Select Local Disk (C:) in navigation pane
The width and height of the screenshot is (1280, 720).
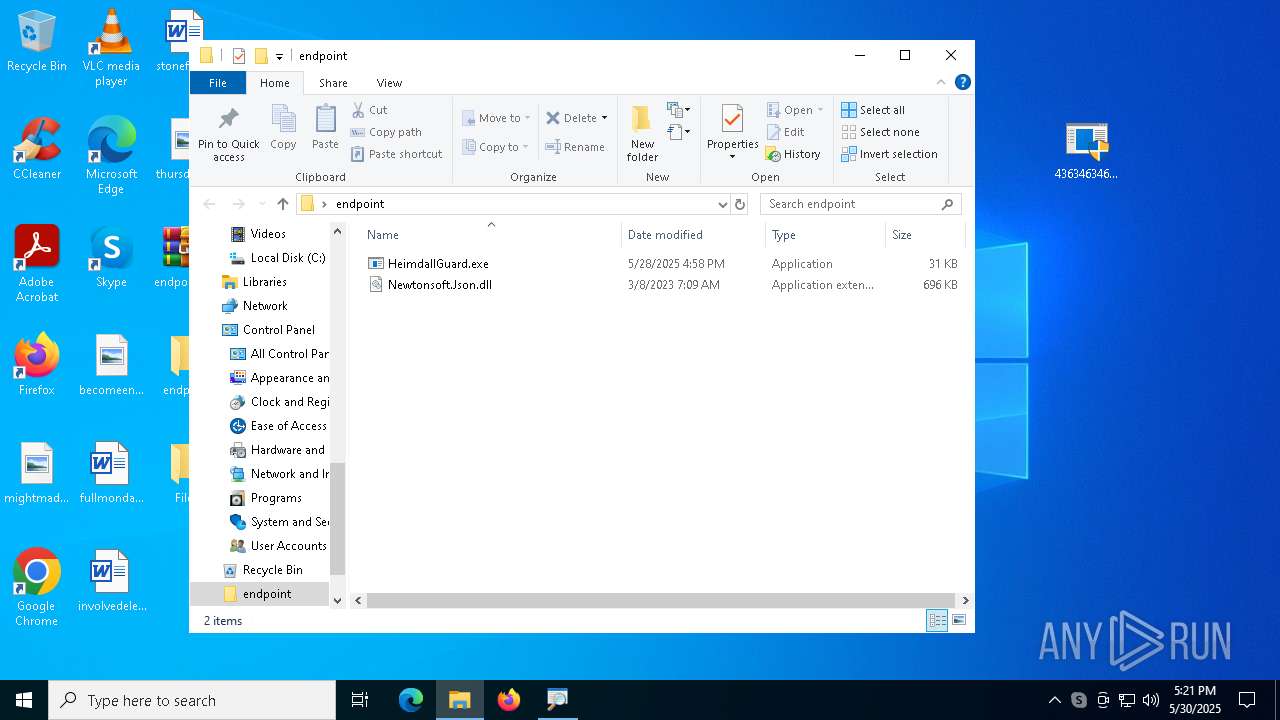point(288,258)
